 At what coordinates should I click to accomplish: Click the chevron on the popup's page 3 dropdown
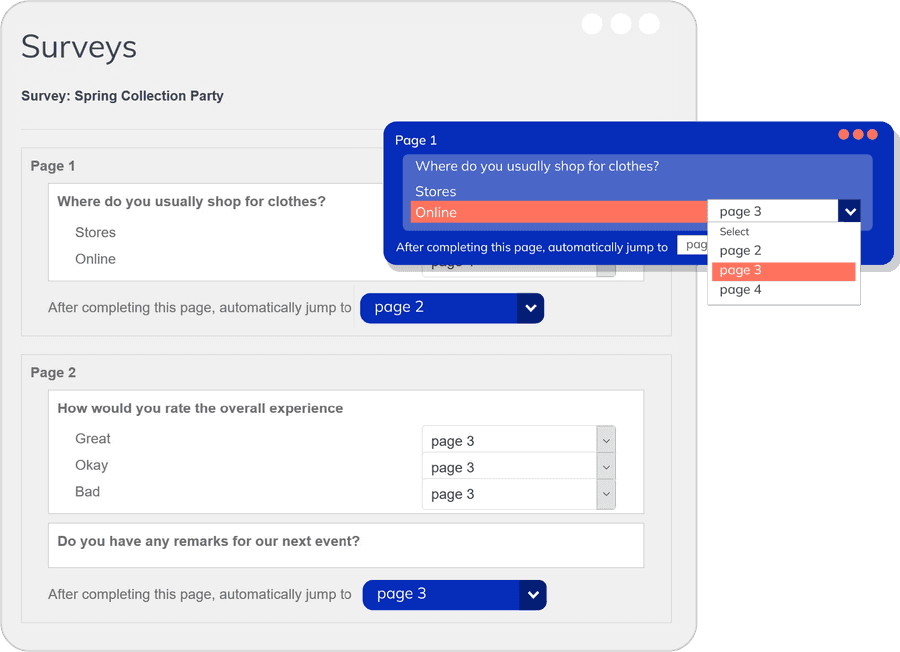(x=850, y=211)
